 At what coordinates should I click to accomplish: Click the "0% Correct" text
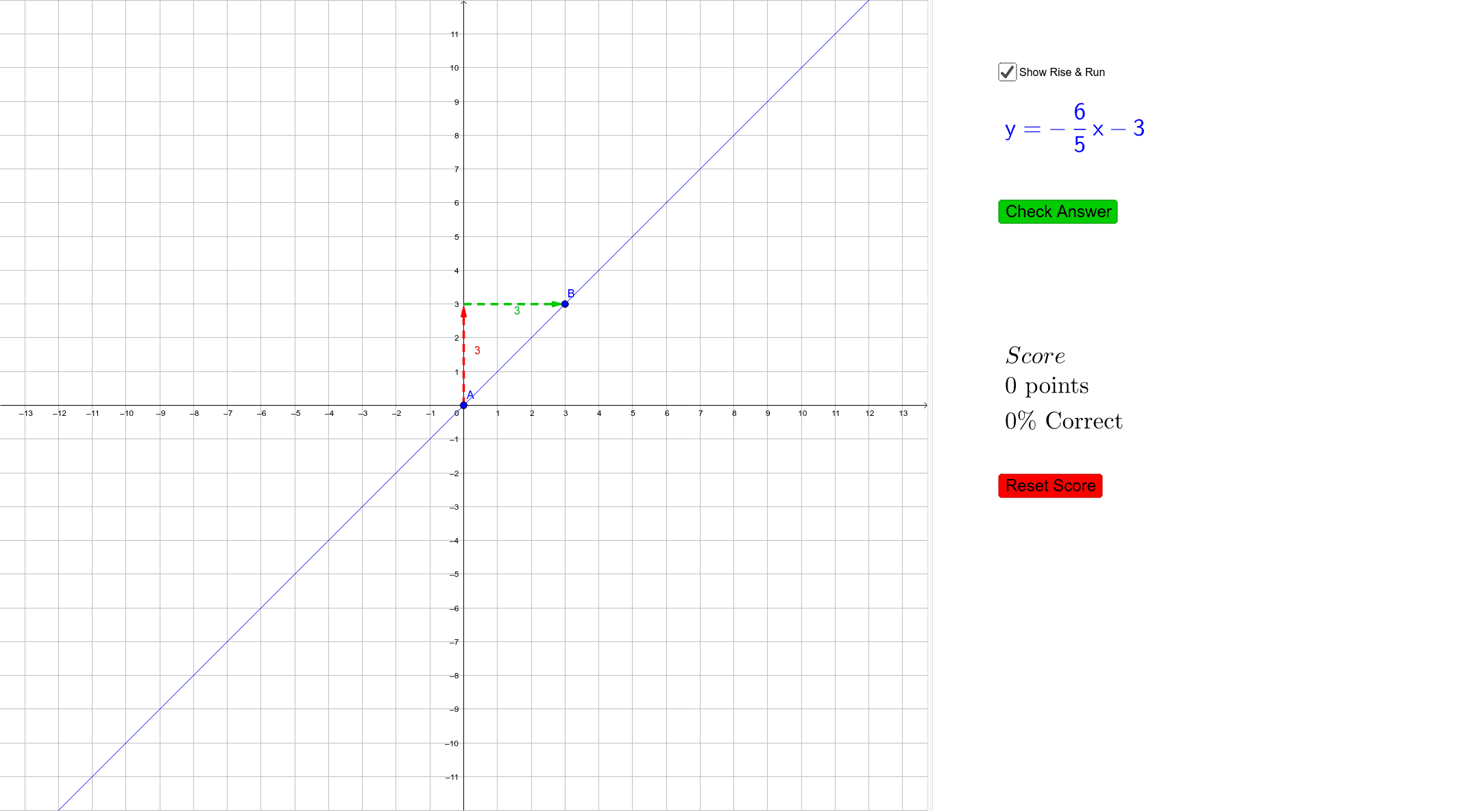[1063, 421]
